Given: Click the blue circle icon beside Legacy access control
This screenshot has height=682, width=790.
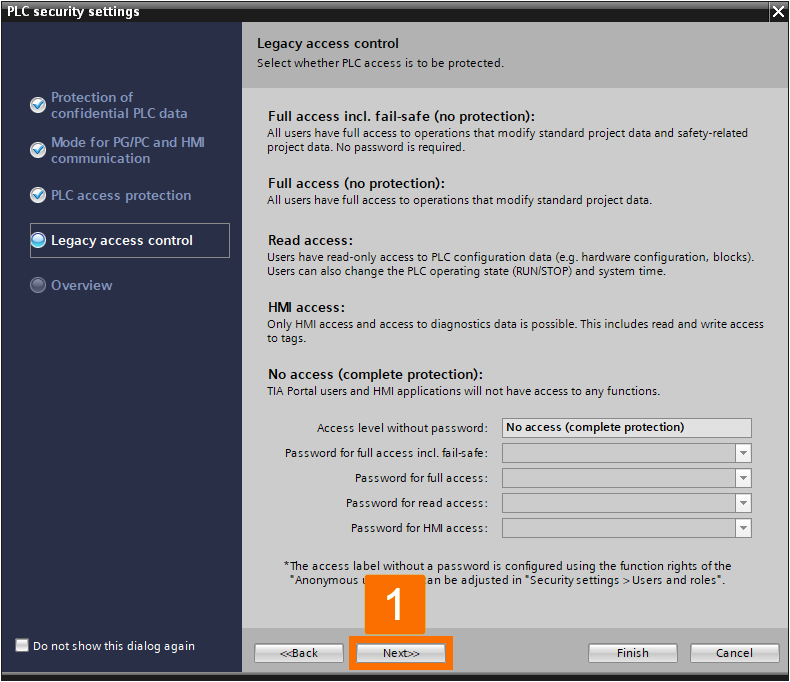Looking at the screenshot, I should (38, 240).
